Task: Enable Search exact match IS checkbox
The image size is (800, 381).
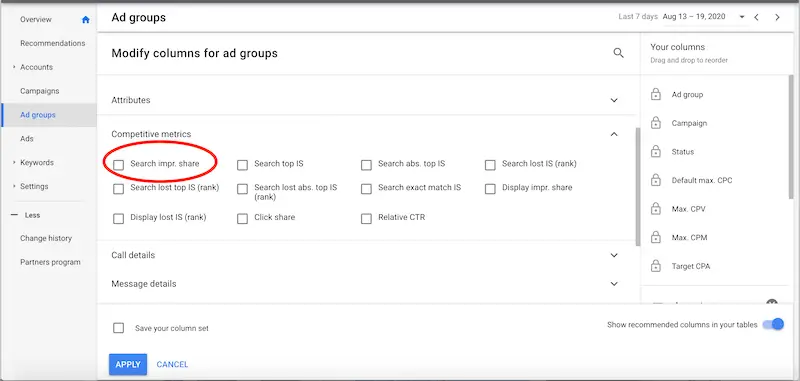Action: click(x=366, y=189)
